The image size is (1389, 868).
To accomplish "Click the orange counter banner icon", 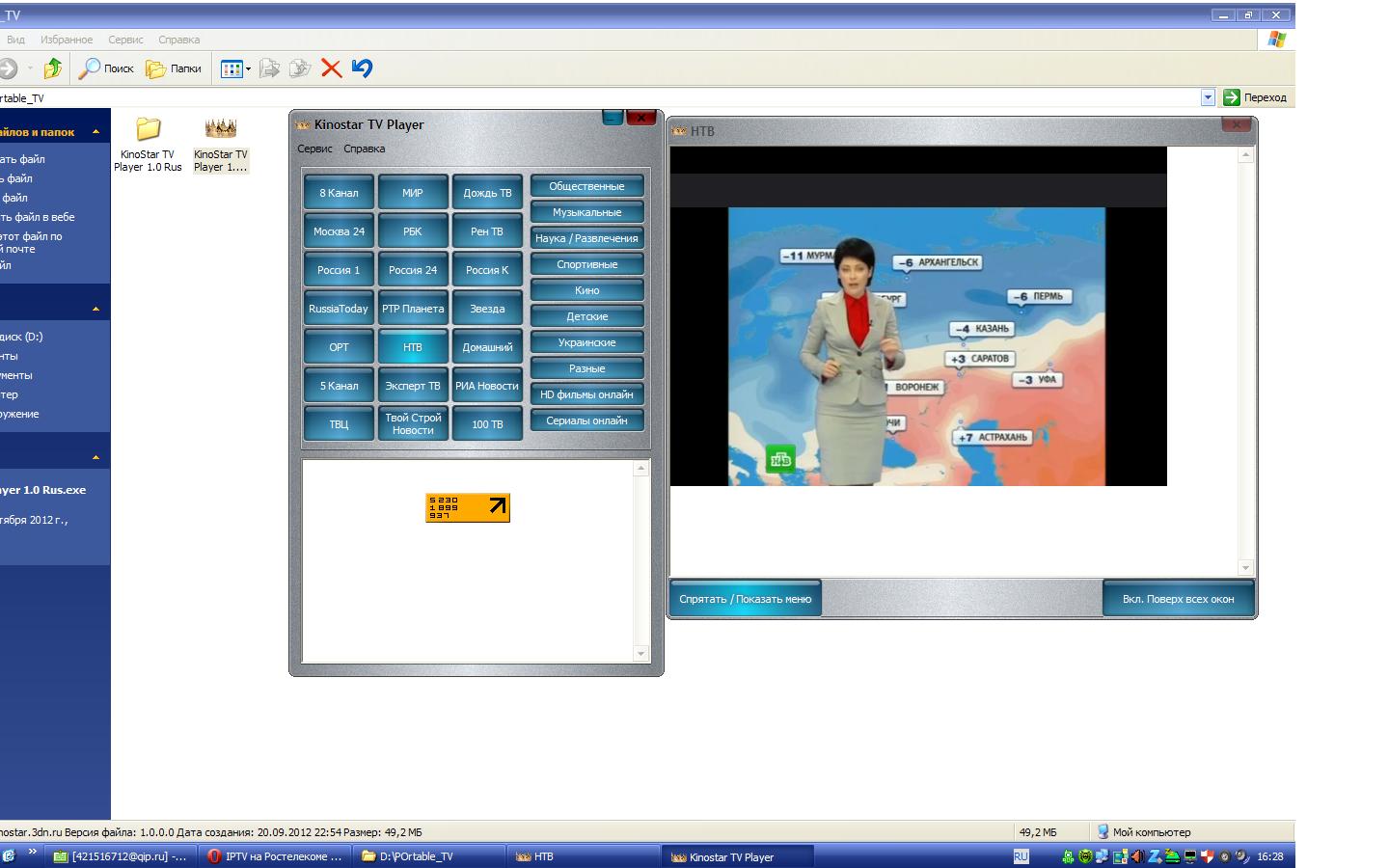I will pyautogui.click(x=468, y=507).
